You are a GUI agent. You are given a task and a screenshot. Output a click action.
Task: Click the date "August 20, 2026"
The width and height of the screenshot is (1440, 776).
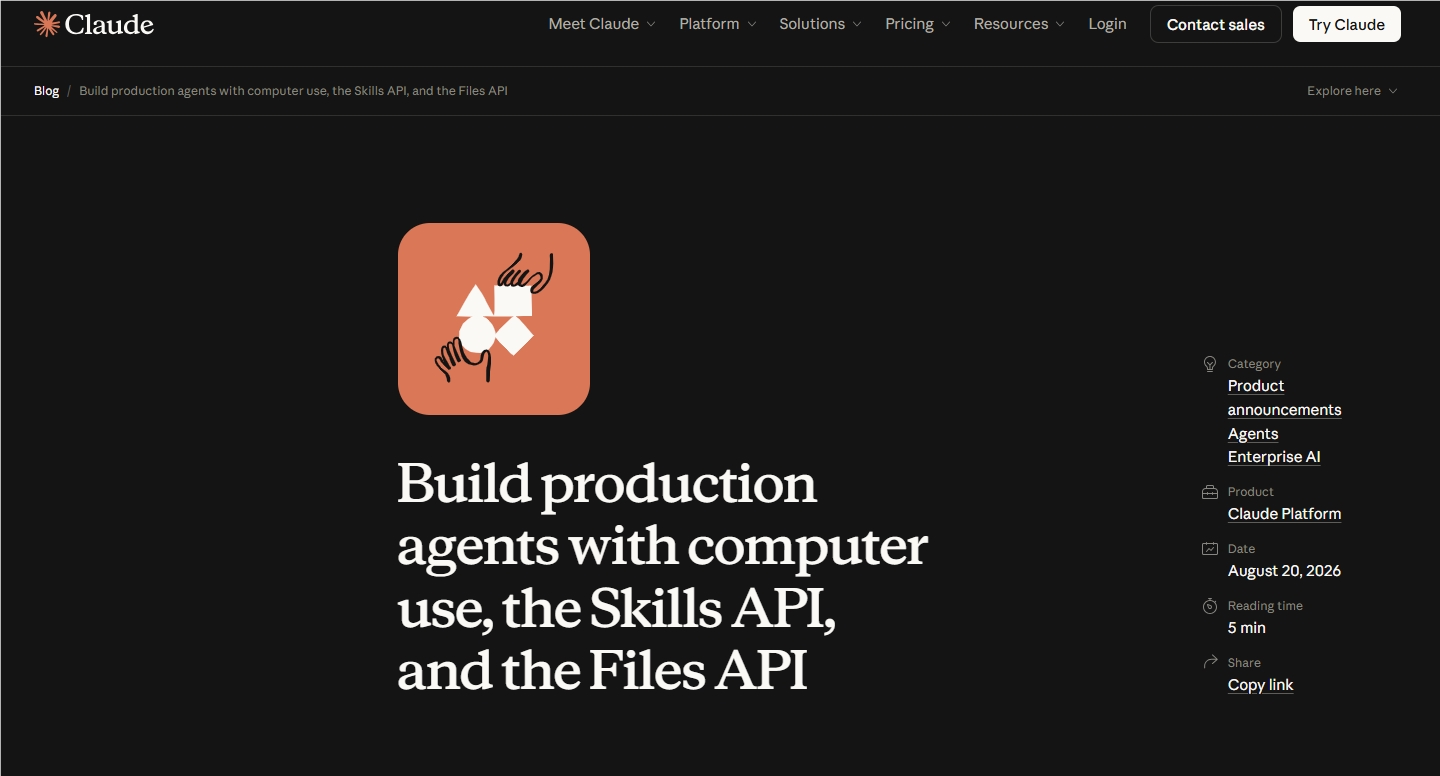(1284, 571)
